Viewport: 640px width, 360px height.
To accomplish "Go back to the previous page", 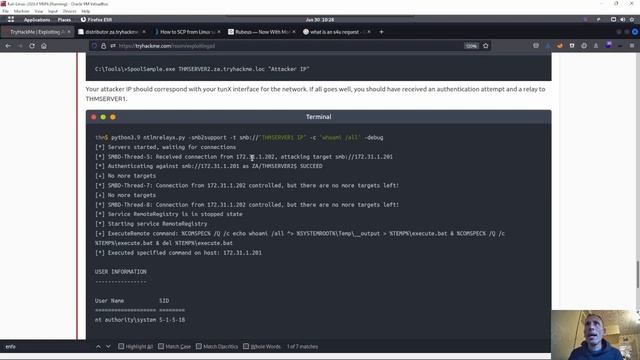I will (x=8, y=46).
